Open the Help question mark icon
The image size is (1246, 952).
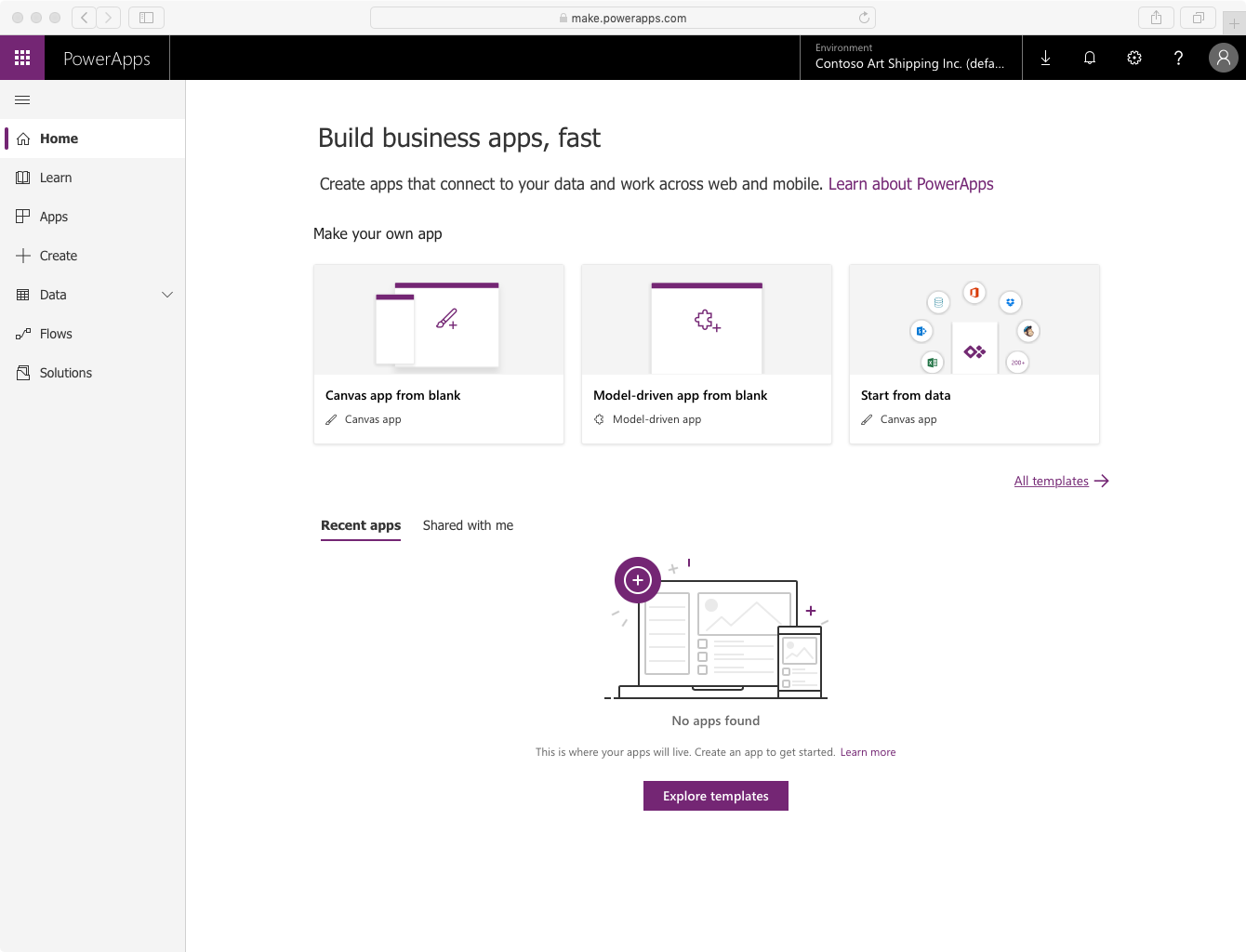[1178, 58]
